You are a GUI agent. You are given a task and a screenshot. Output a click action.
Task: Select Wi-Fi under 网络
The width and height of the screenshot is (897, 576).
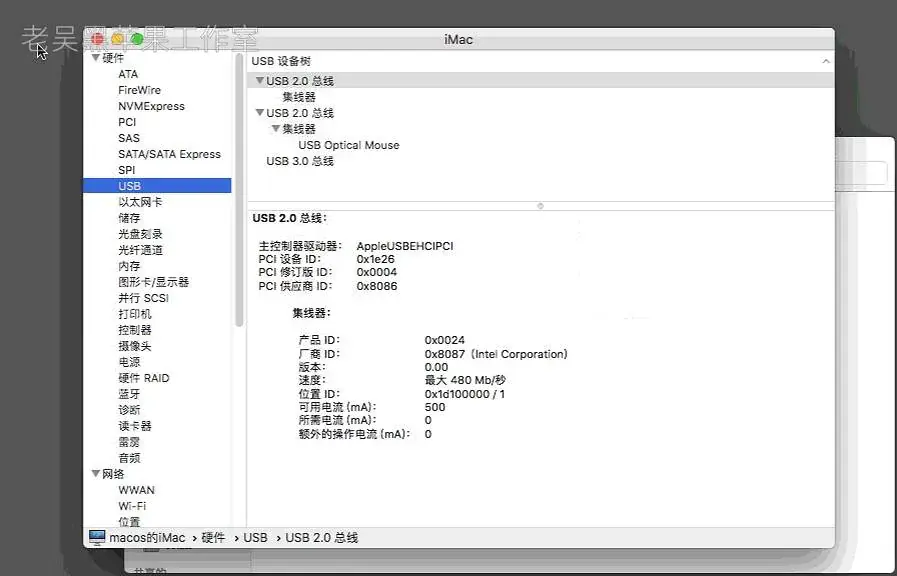point(132,506)
